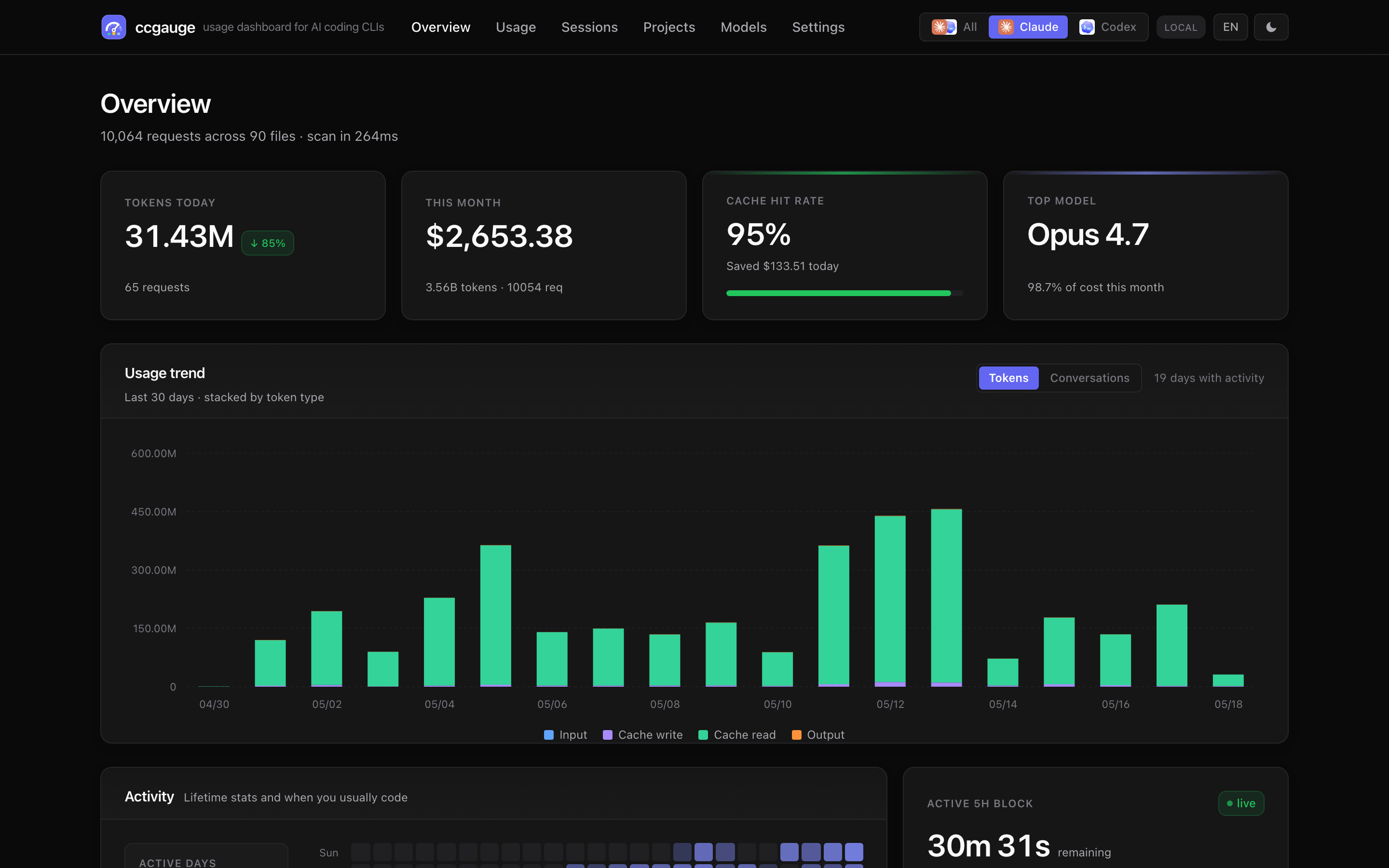Click "98.7% of cost this month" text

pyautogui.click(x=1095, y=287)
